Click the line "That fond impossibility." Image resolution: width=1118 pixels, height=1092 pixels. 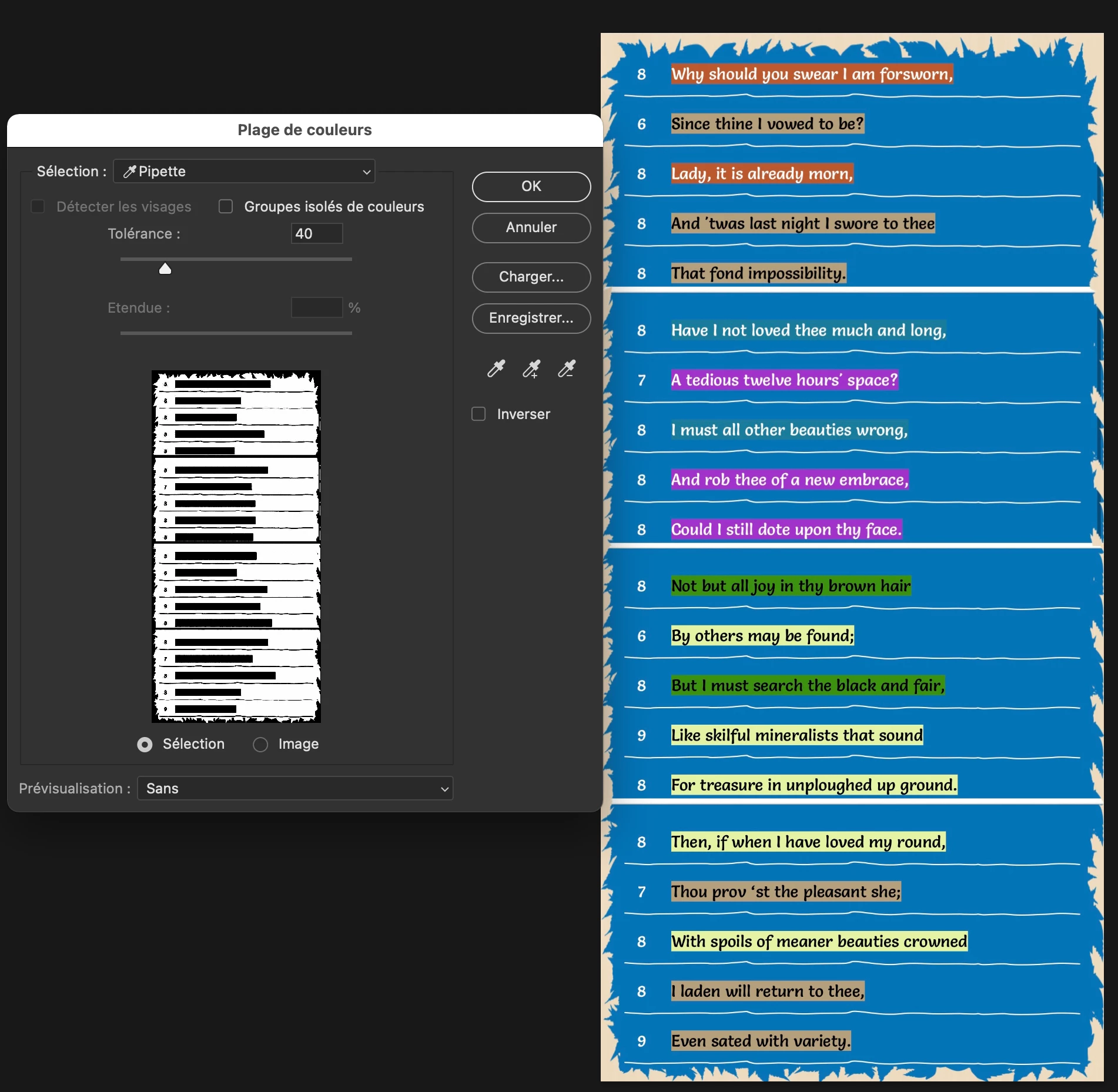coord(759,273)
